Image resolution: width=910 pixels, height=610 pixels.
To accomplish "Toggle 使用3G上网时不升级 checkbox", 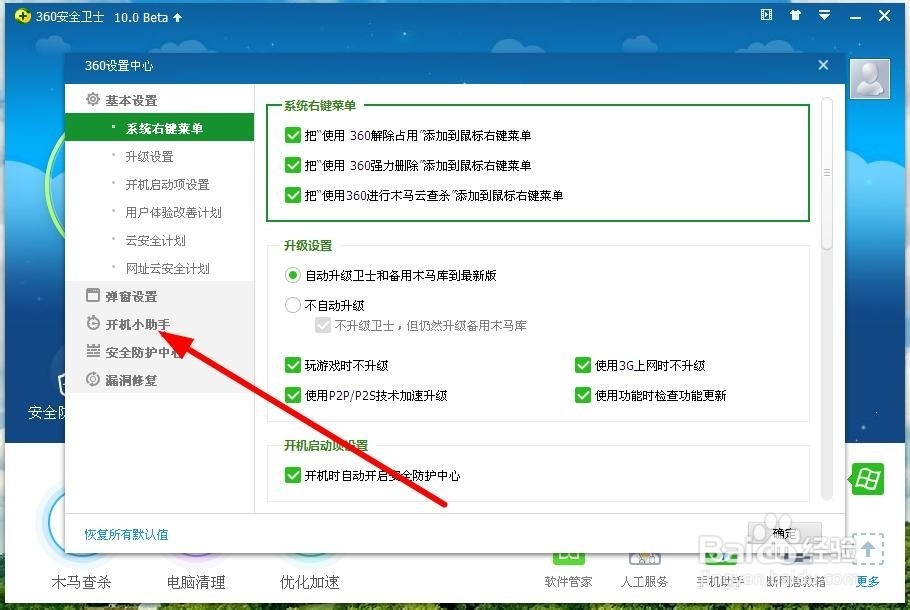I will click(583, 365).
